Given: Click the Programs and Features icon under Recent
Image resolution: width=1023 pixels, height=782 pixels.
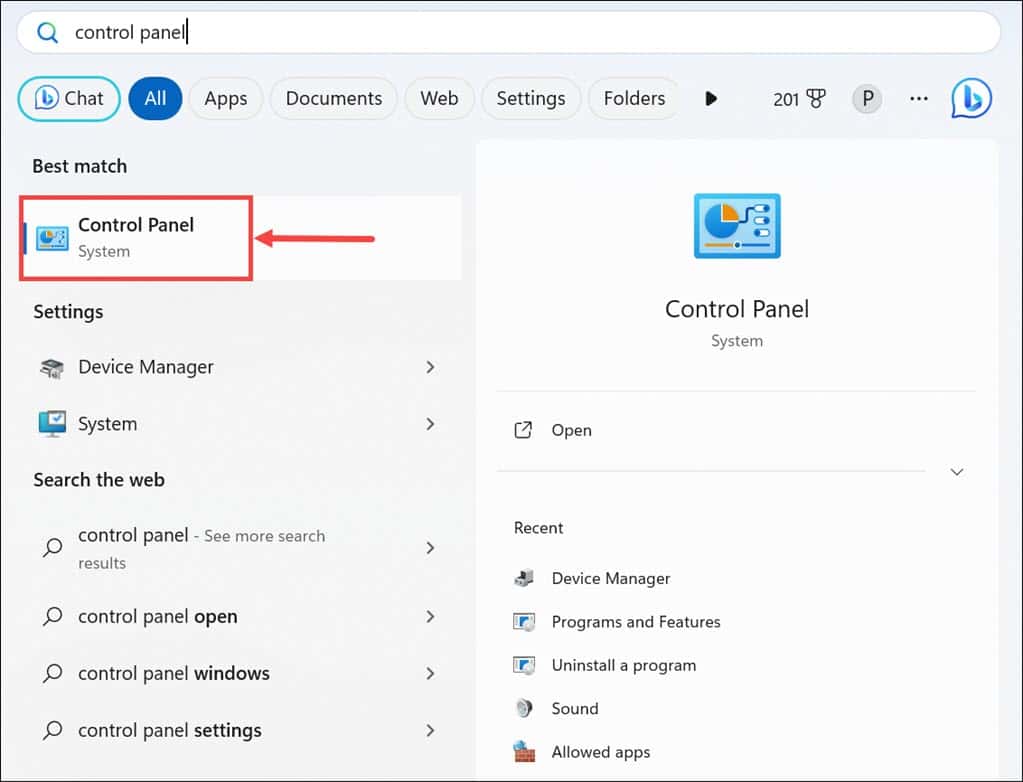Looking at the screenshot, I should click(524, 622).
